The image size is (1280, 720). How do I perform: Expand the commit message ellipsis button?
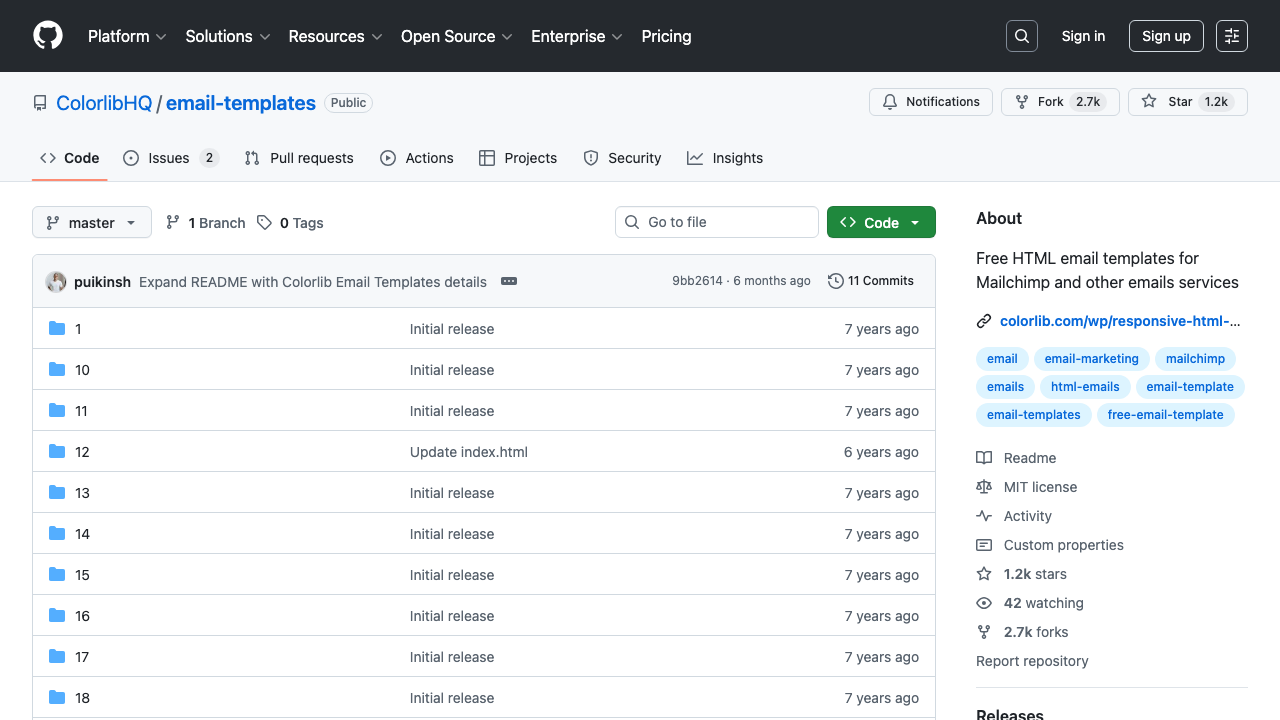(509, 281)
